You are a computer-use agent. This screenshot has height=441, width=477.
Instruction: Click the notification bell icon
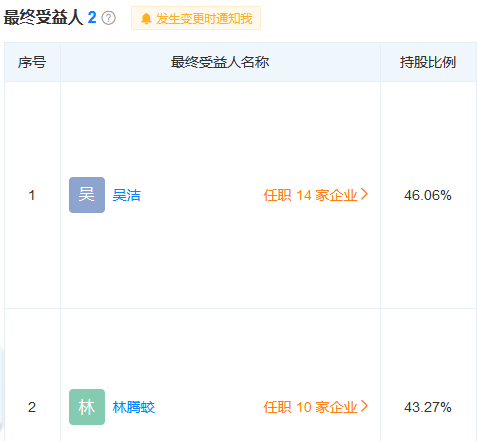(146, 19)
